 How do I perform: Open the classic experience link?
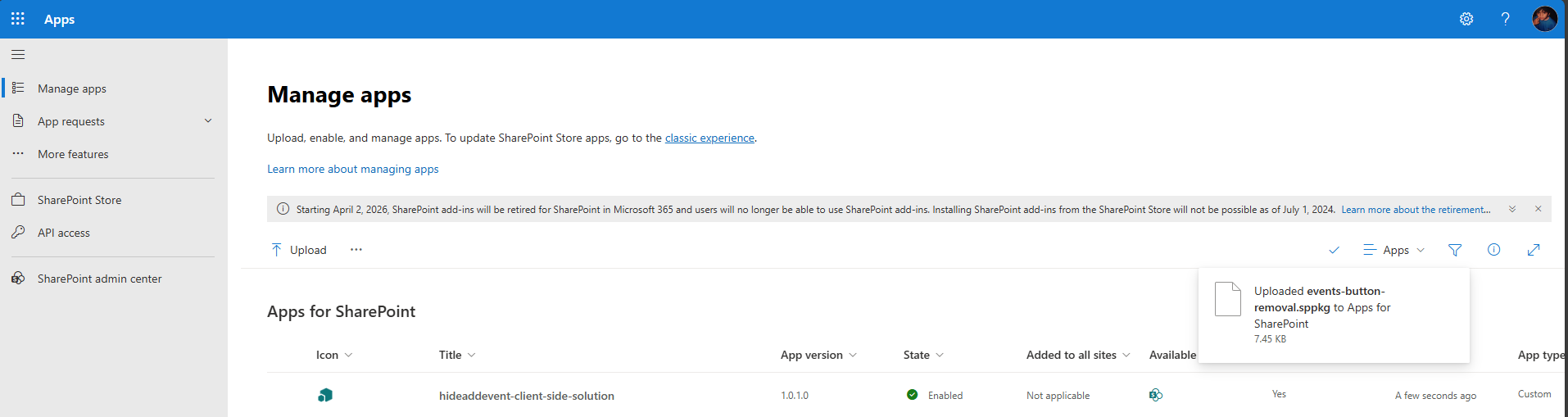point(709,138)
